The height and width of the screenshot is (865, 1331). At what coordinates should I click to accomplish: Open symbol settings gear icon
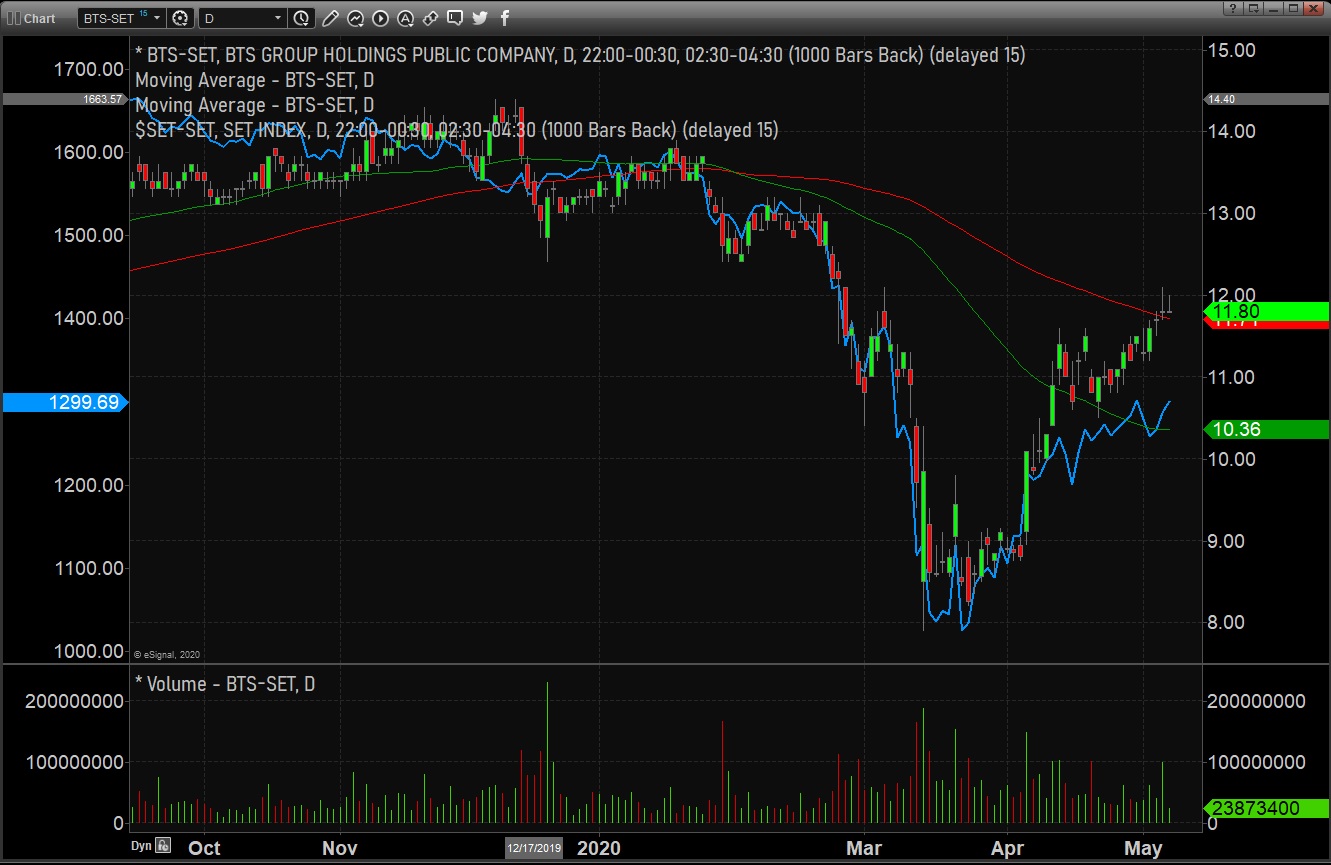click(x=180, y=18)
